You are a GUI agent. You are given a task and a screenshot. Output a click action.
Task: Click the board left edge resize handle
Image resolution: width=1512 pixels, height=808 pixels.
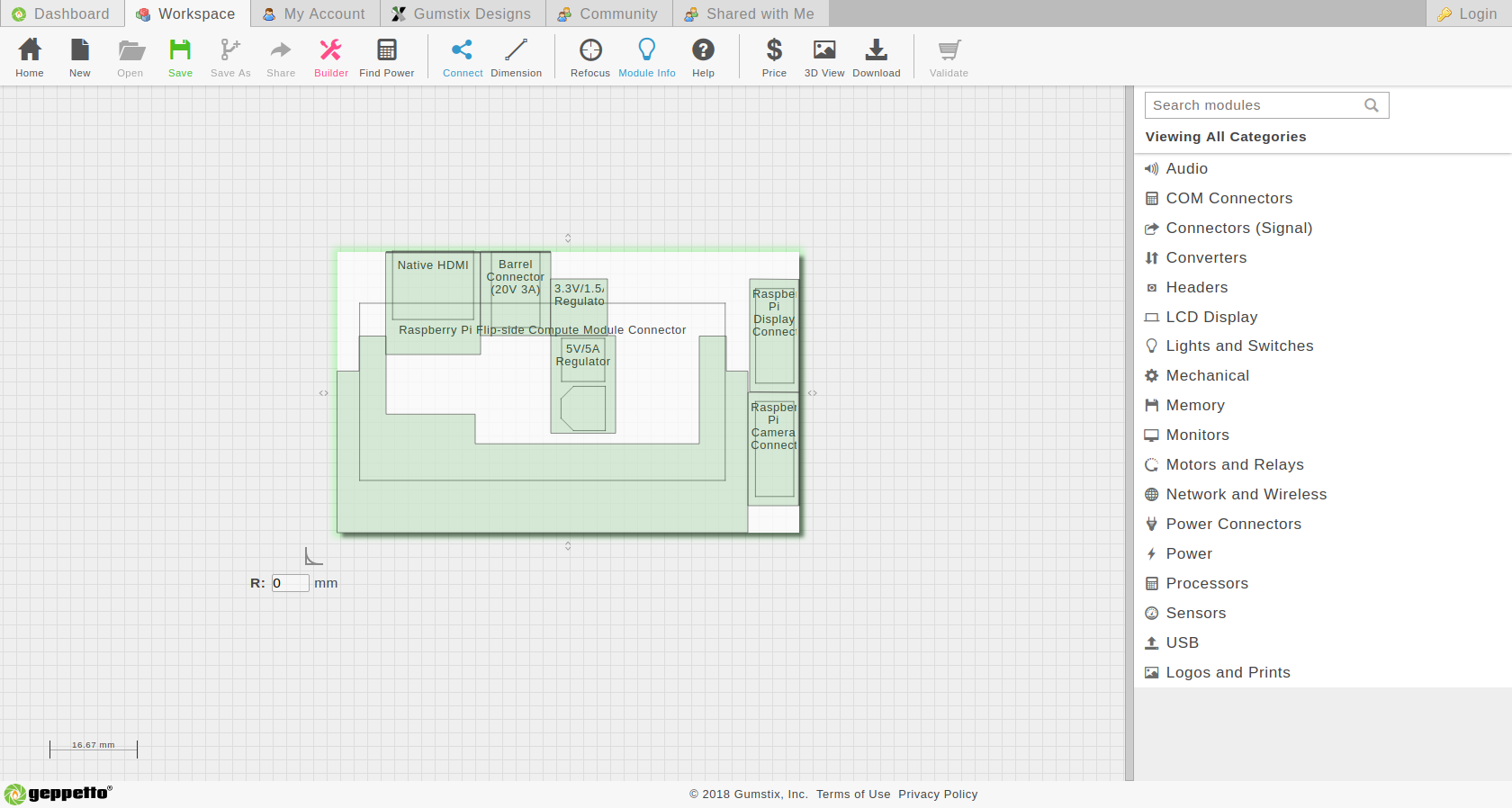pos(323,393)
